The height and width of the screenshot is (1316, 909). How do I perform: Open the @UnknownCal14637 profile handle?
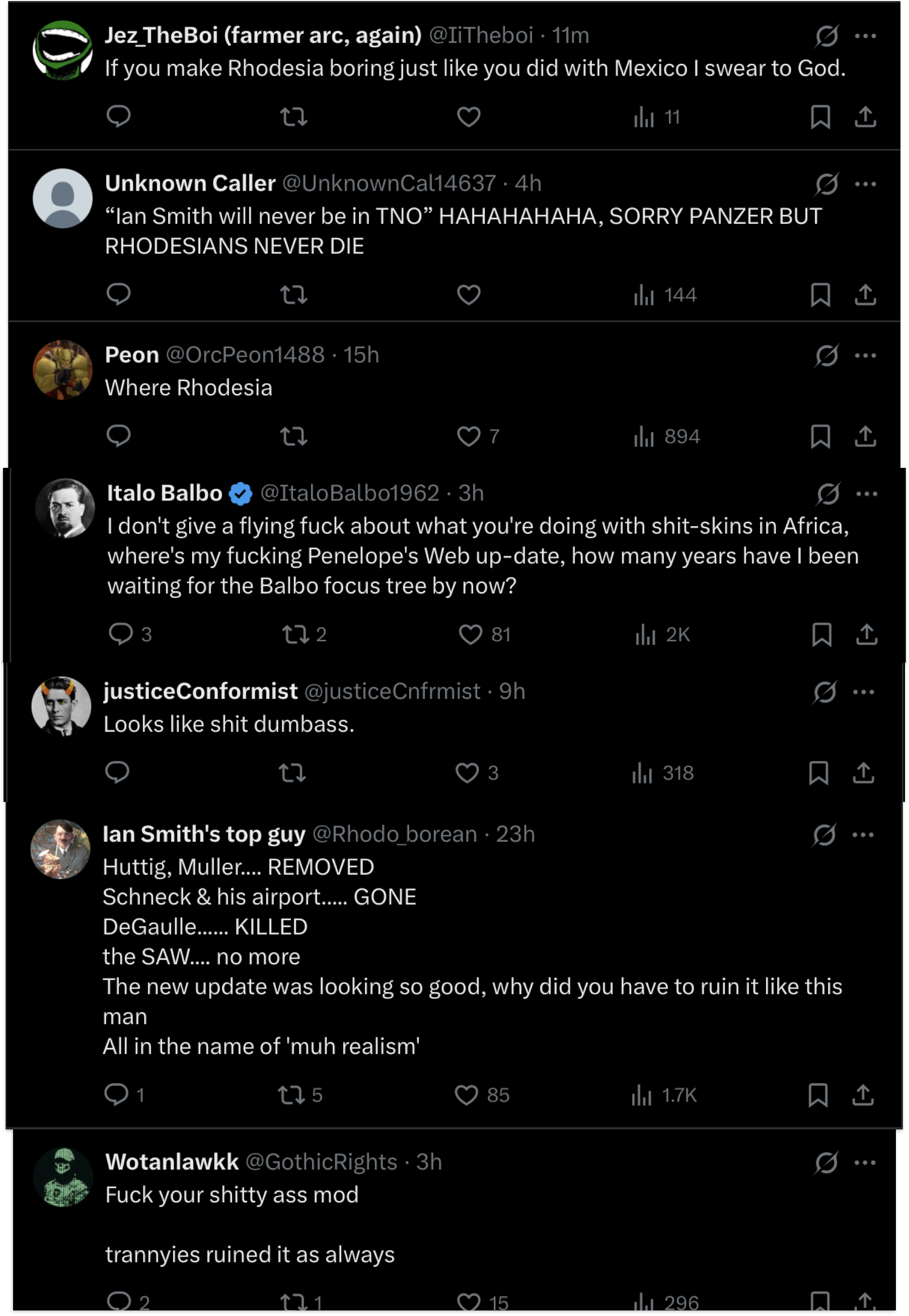click(389, 183)
